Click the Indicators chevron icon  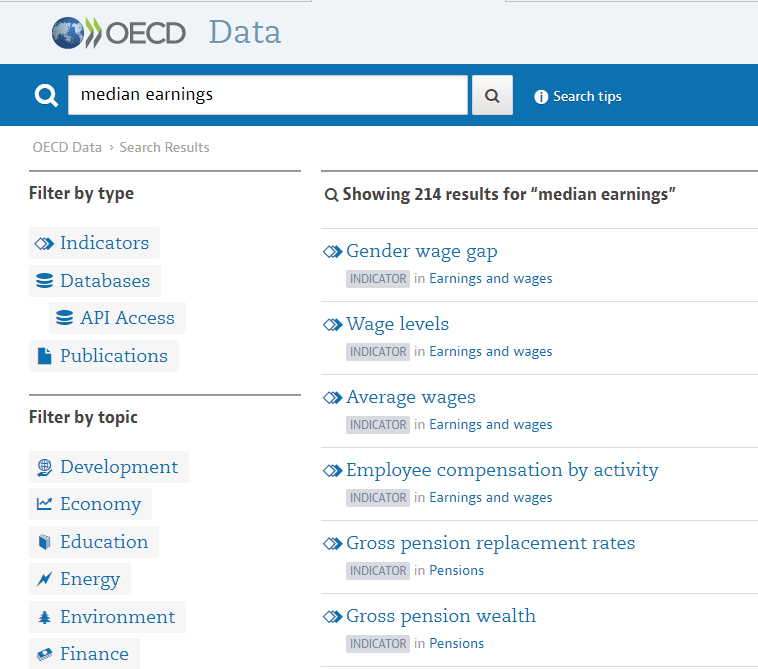tap(44, 243)
